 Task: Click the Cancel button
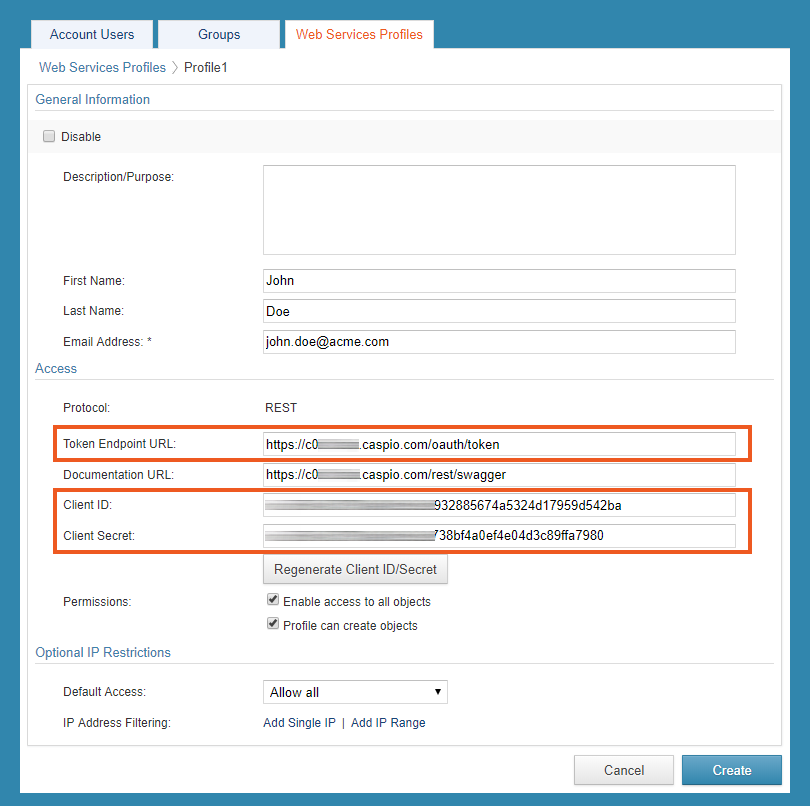point(623,770)
